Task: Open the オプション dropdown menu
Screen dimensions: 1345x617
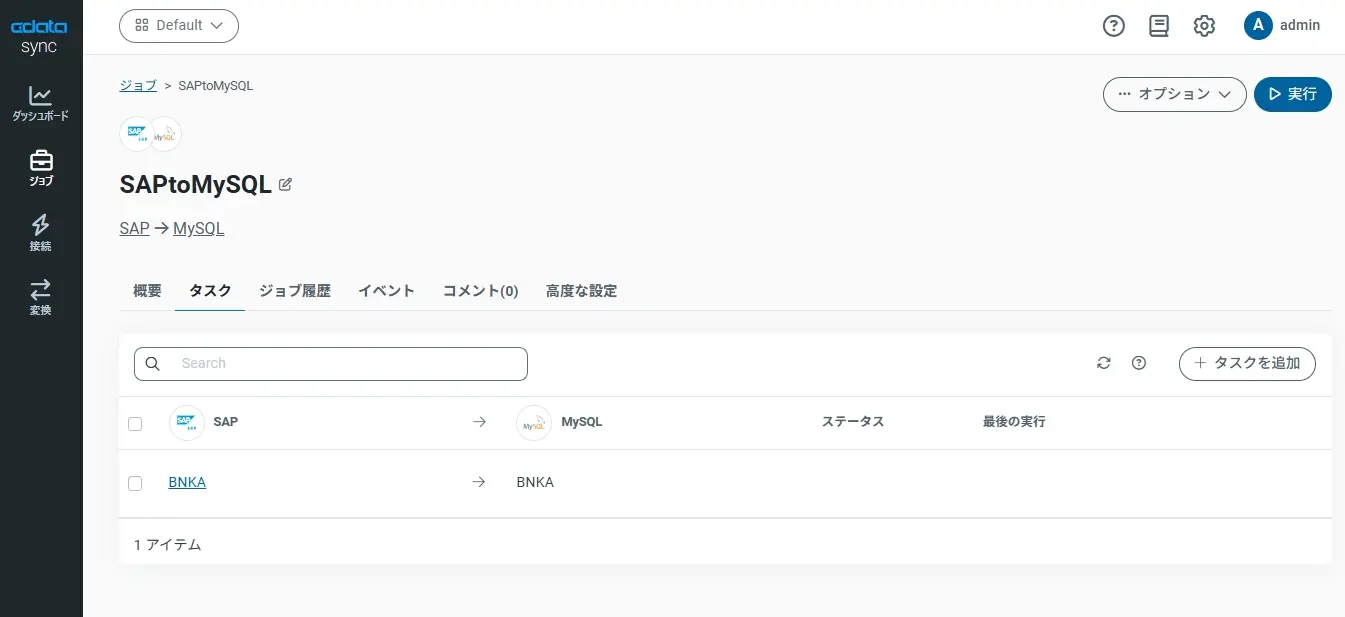Action: click(x=1174, y=94)
